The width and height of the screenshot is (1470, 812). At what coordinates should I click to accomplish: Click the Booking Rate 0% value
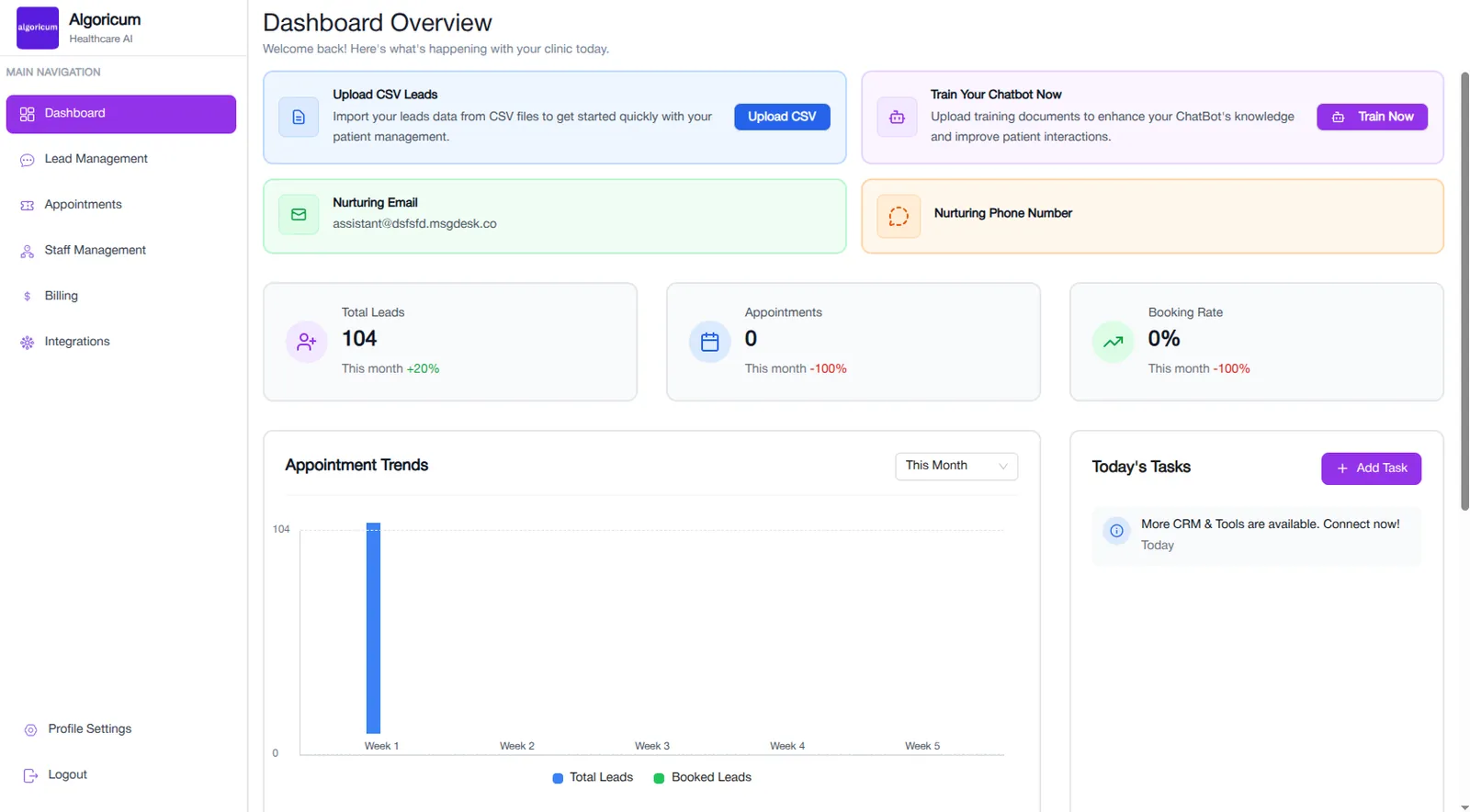click(1164, 339)
